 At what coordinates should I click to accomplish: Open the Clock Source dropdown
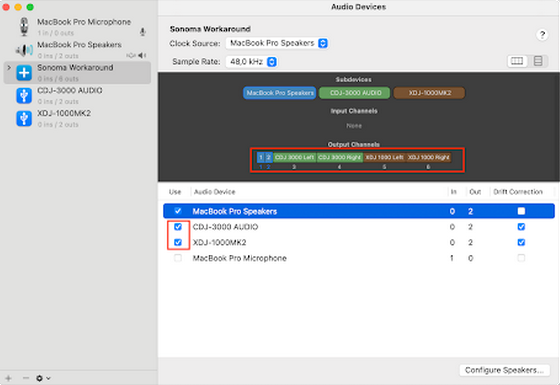coord(277,43)
